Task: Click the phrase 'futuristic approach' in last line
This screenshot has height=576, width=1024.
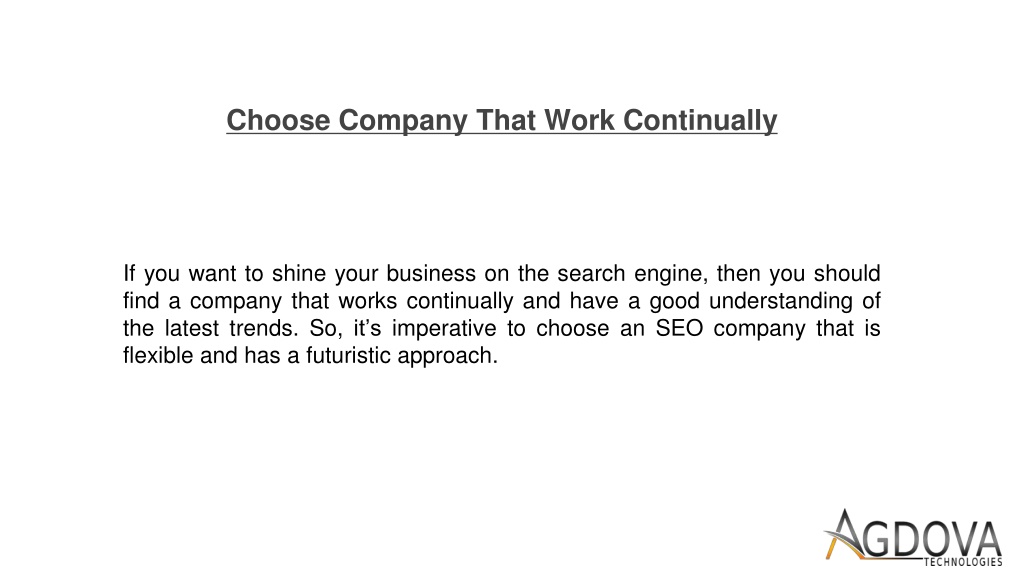Action: coord(402,356)
